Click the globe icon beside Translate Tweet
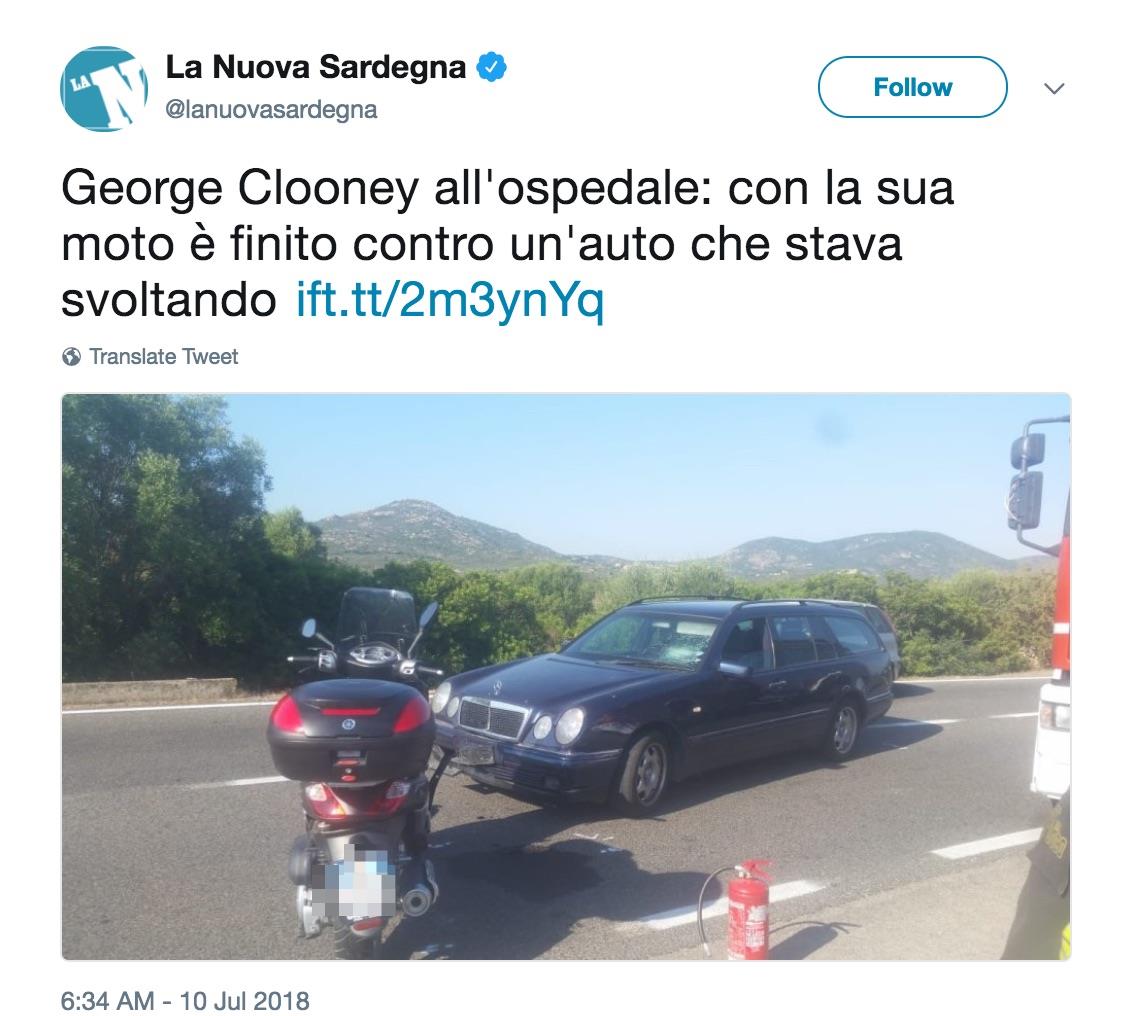This screenshot has height=1016, width=1130. 71,357
